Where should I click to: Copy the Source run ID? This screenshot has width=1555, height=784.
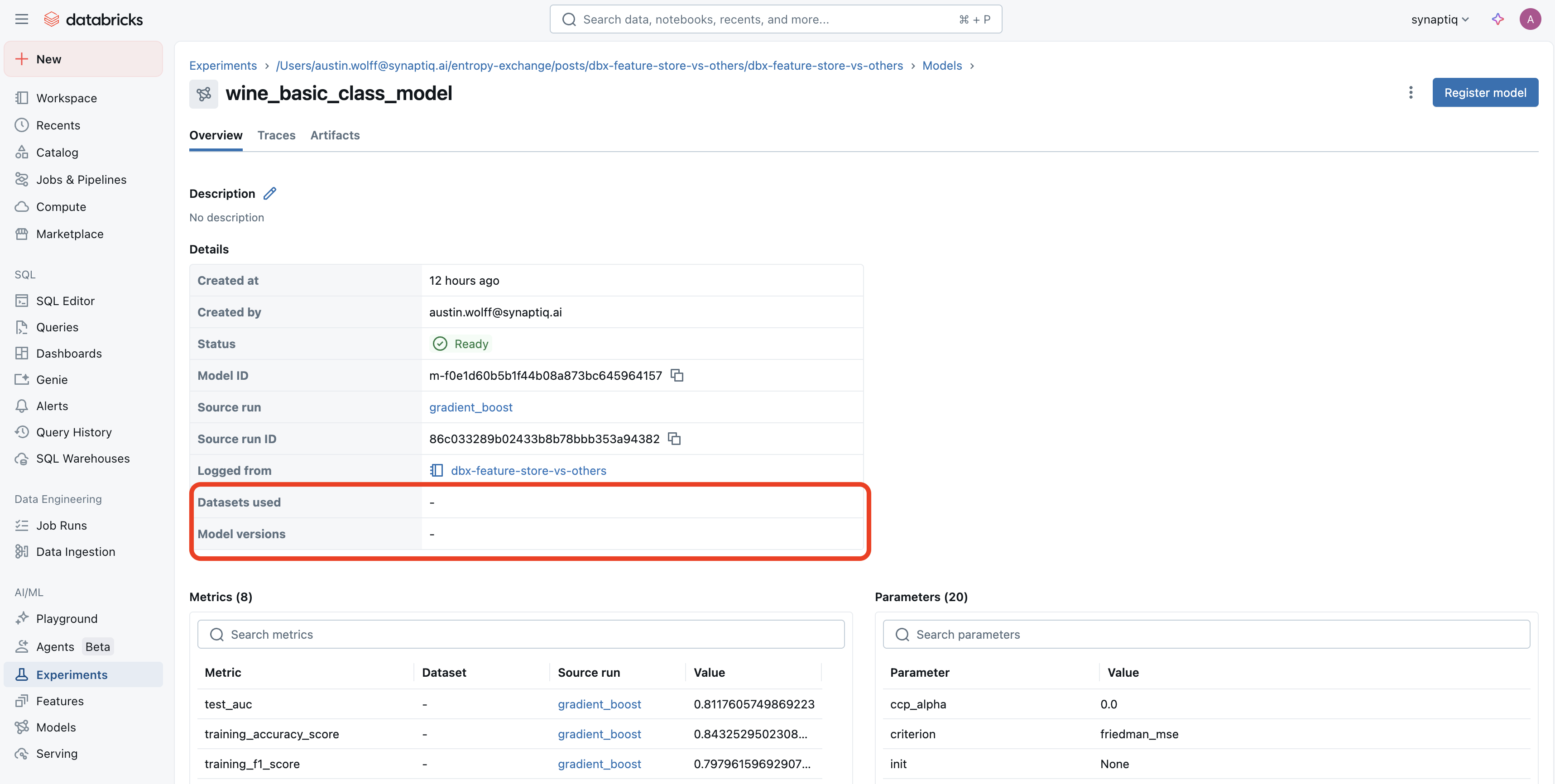tap(674, 439)
